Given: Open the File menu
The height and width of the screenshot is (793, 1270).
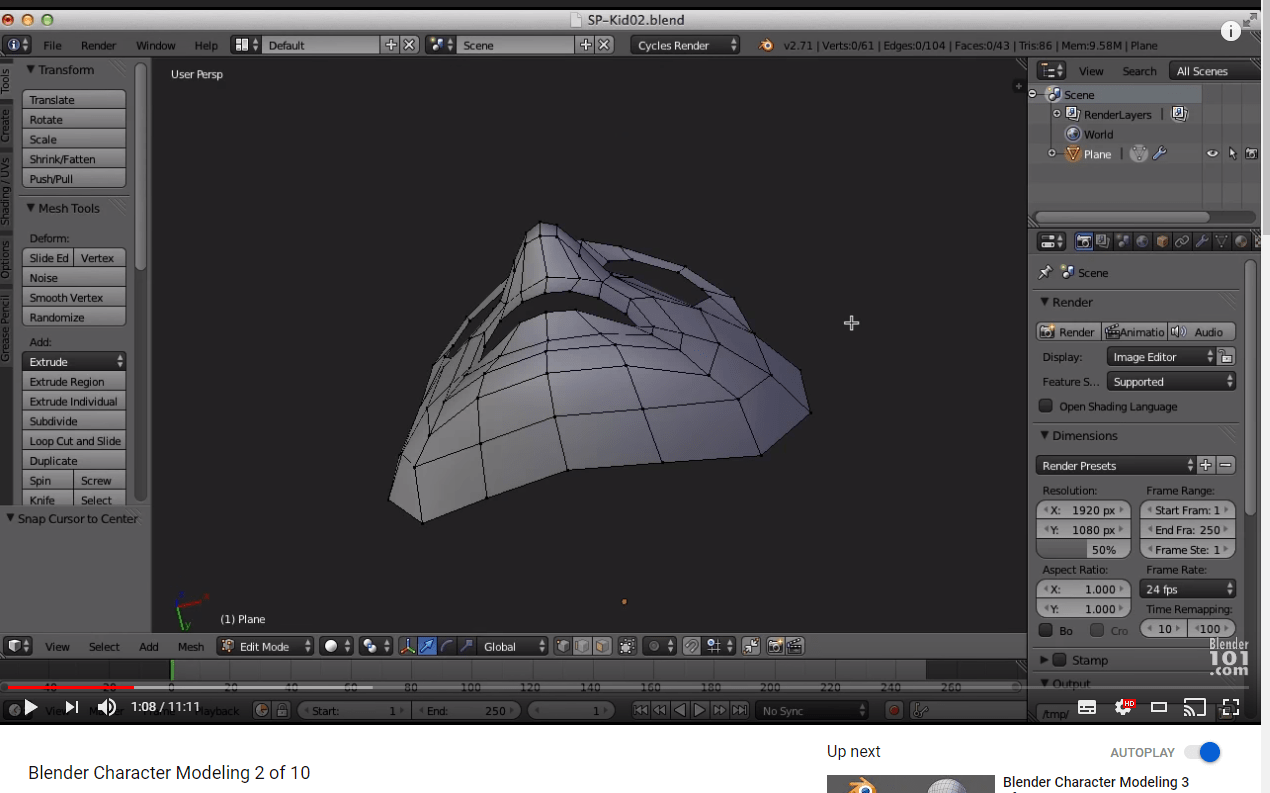Looking at the screenshot, I should pyautogui.click(x=52, y=45).
